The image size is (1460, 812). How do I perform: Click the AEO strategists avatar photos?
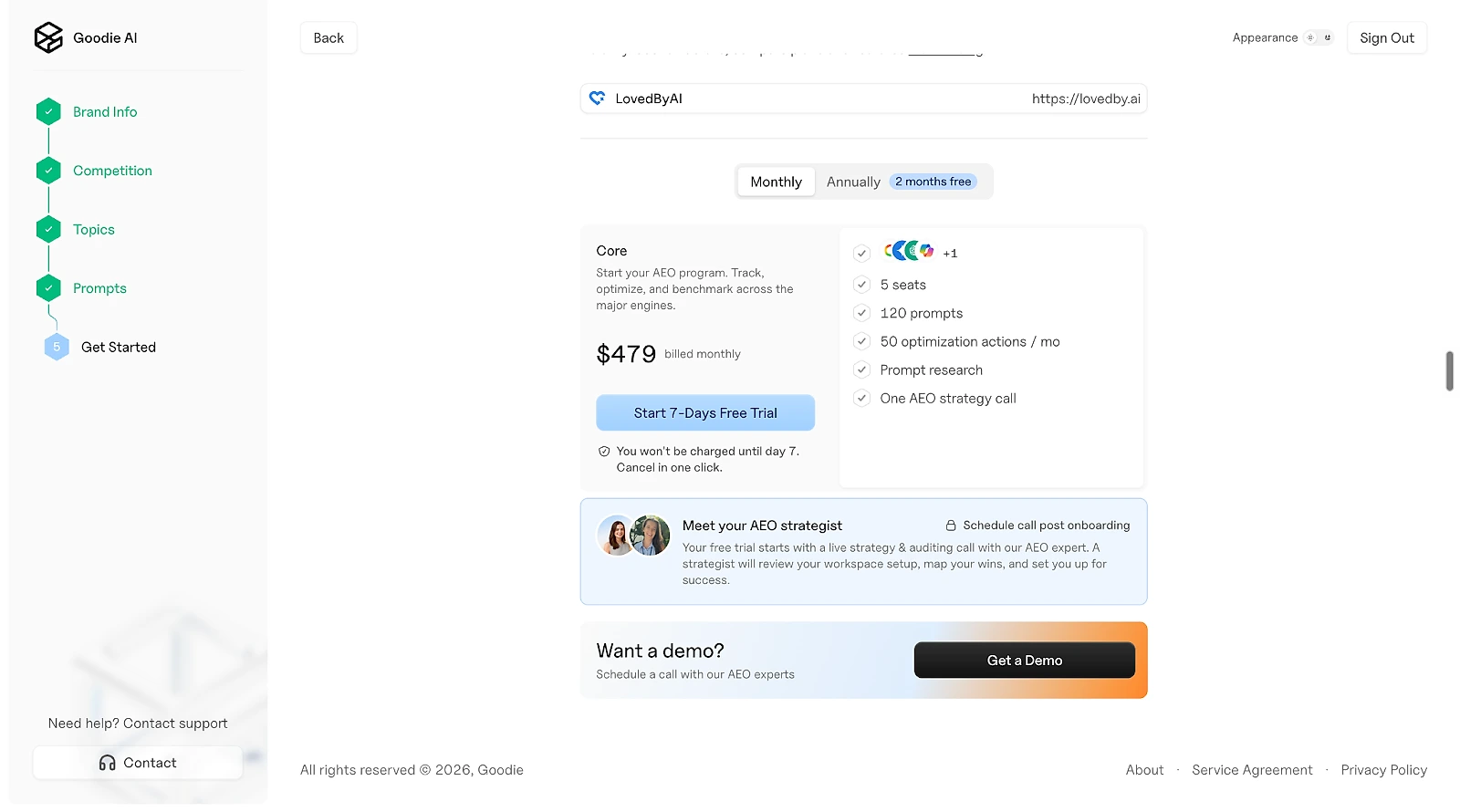coord(633,536)
